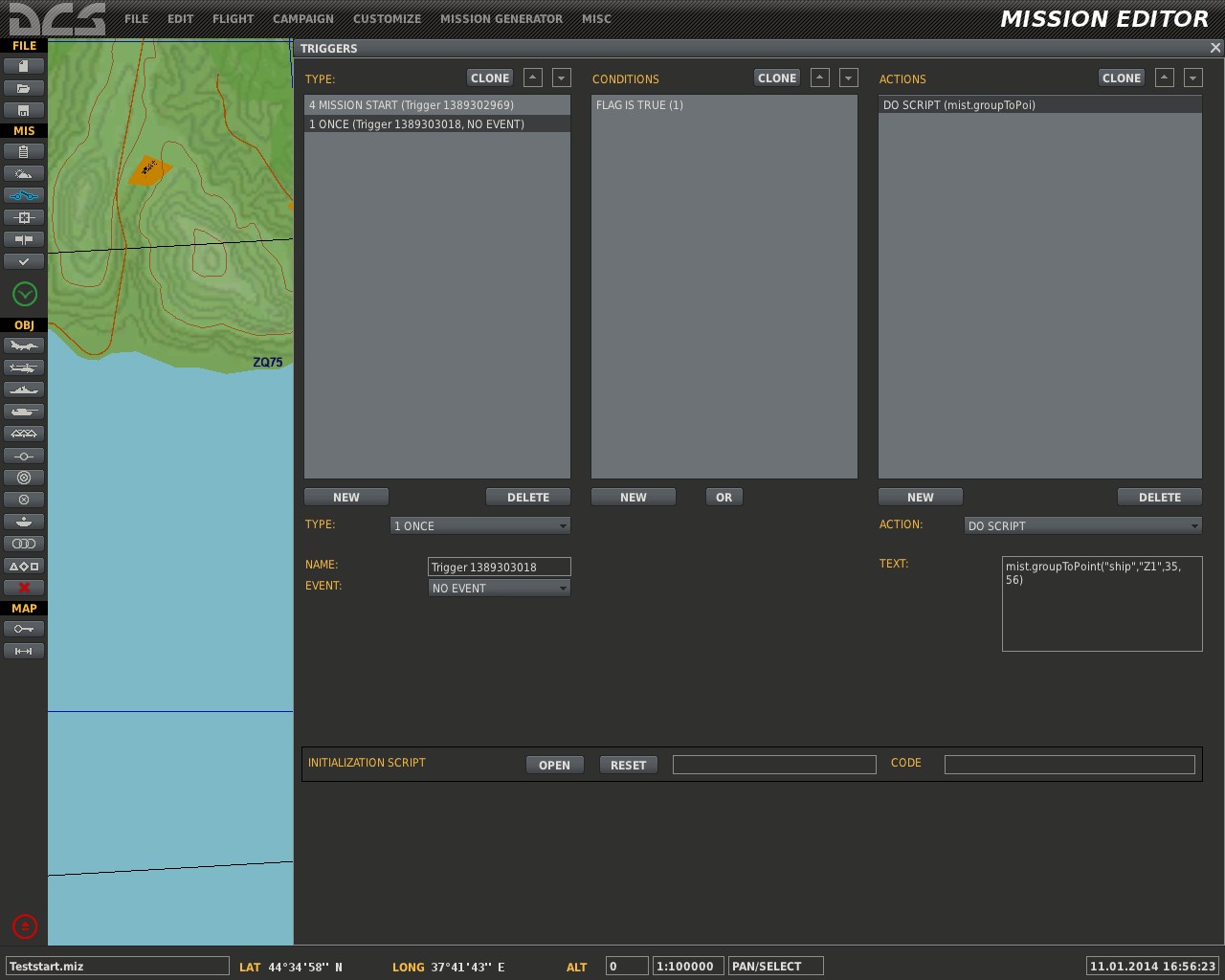
Task: Open the EDIT menu
Action: click(180, 18)
